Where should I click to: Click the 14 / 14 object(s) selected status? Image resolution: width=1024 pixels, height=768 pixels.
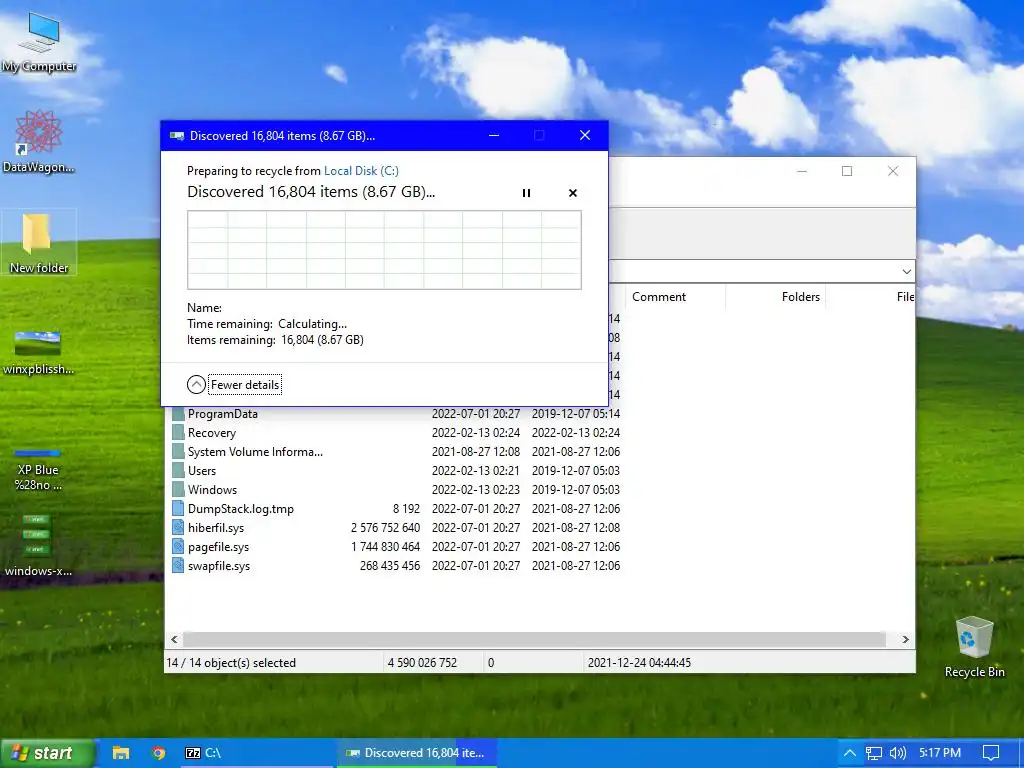(x=231, y=662)
